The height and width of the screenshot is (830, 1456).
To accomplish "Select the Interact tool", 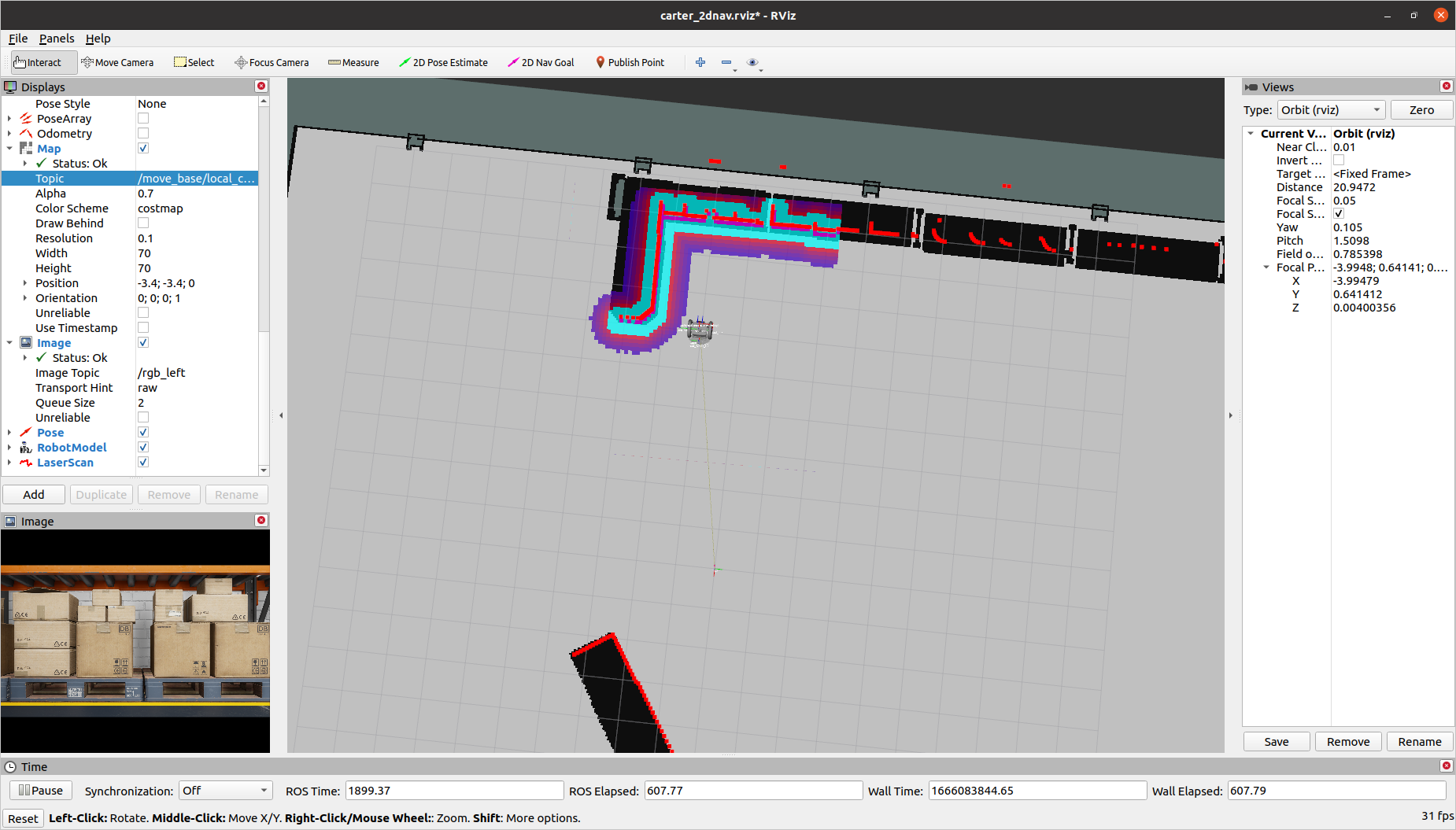I will tap(44, 62).
